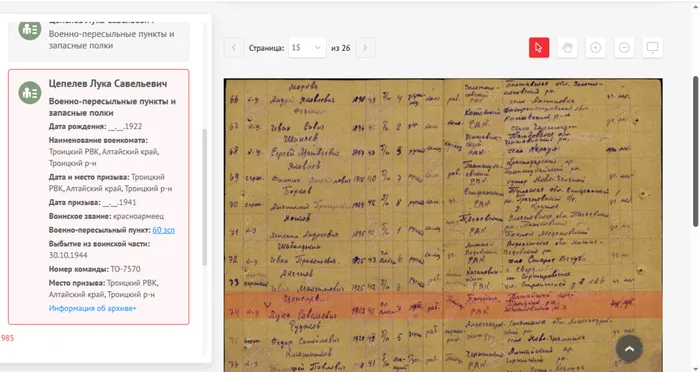Click the 30.10.1944 departure date
Viewport: 700px width, 372px height.
pos(68,255)
